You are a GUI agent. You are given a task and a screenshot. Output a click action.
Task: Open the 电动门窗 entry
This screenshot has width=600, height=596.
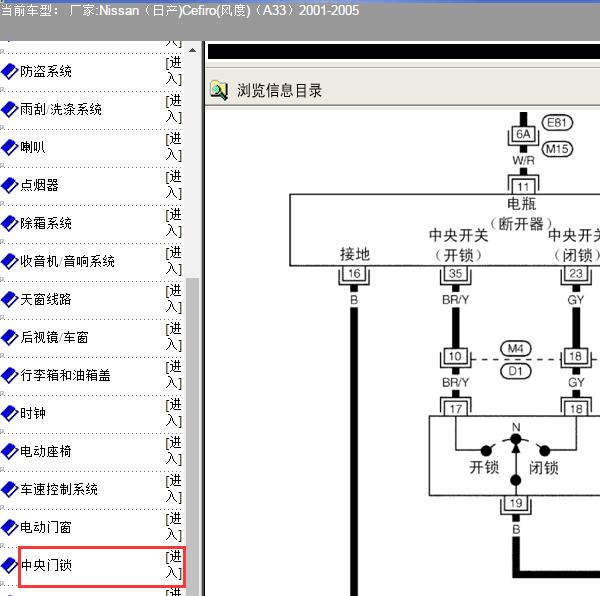tap(46, 527)
